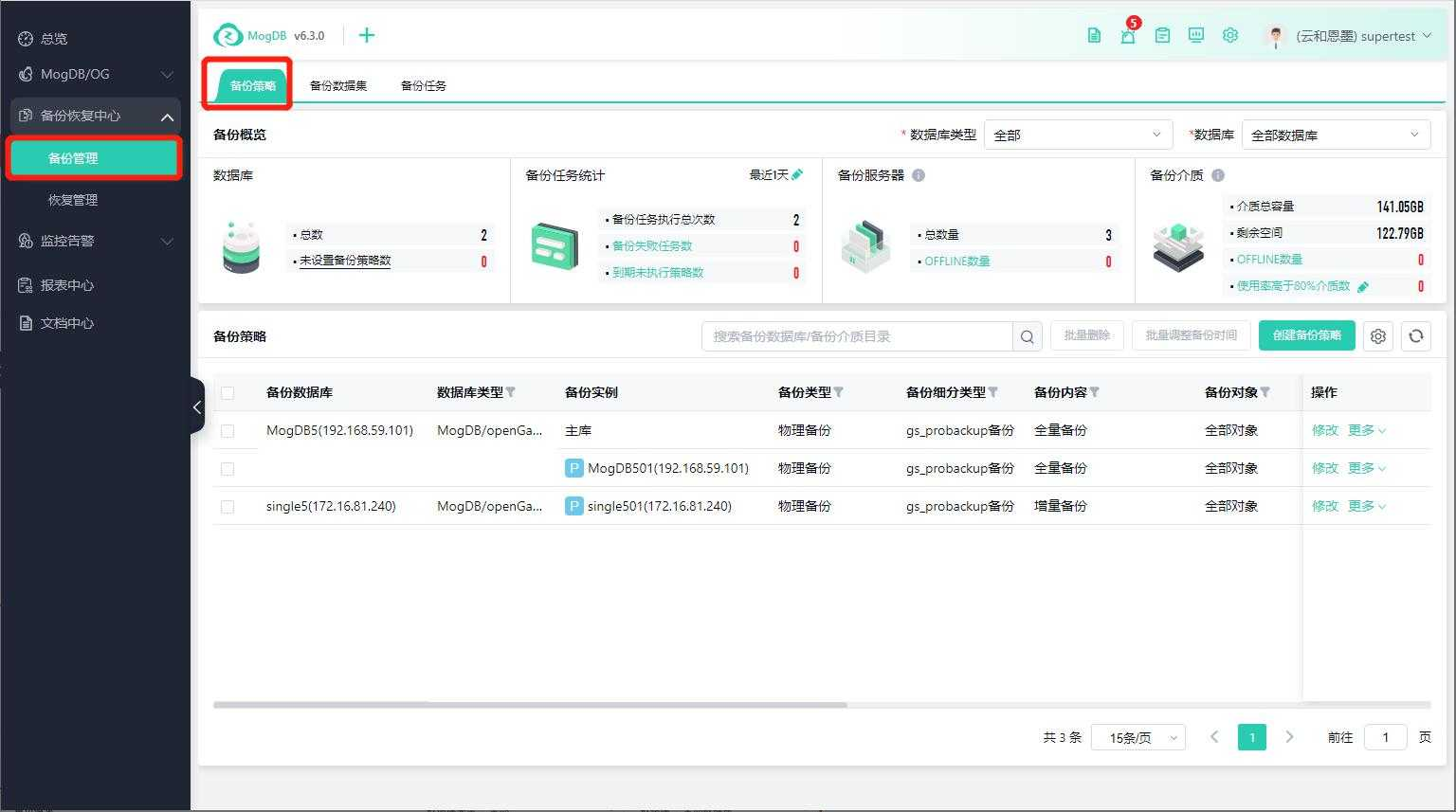Click the search magnifier icon
This screenshot has width=1456, height=812.
pos(1028,336)
